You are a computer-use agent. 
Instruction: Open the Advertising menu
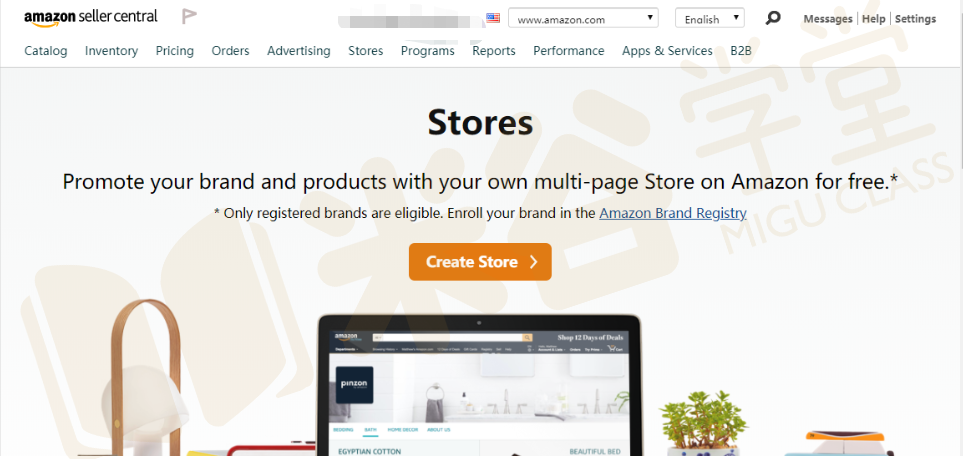click(299, 51)
